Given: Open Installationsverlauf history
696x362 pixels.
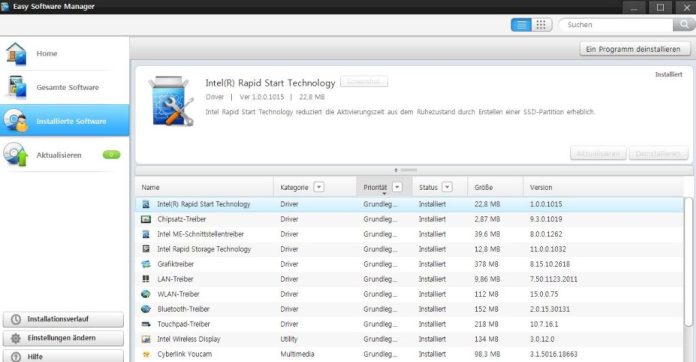Looking at the screenshot, I should click(x=63, y=319).
